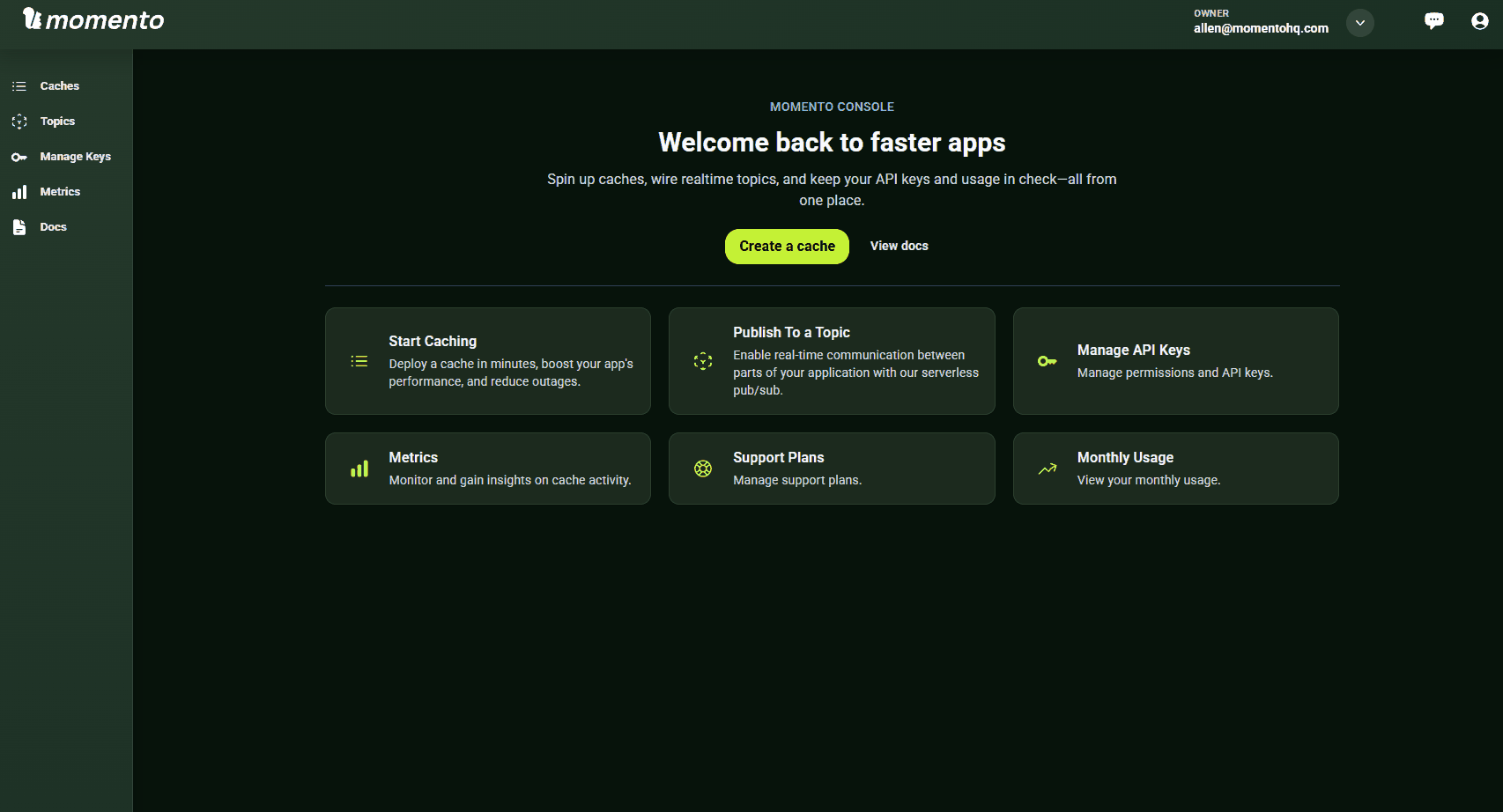1503x812 pixels.
Task: Select Docs from the left navigation
Action: point(53,226)
